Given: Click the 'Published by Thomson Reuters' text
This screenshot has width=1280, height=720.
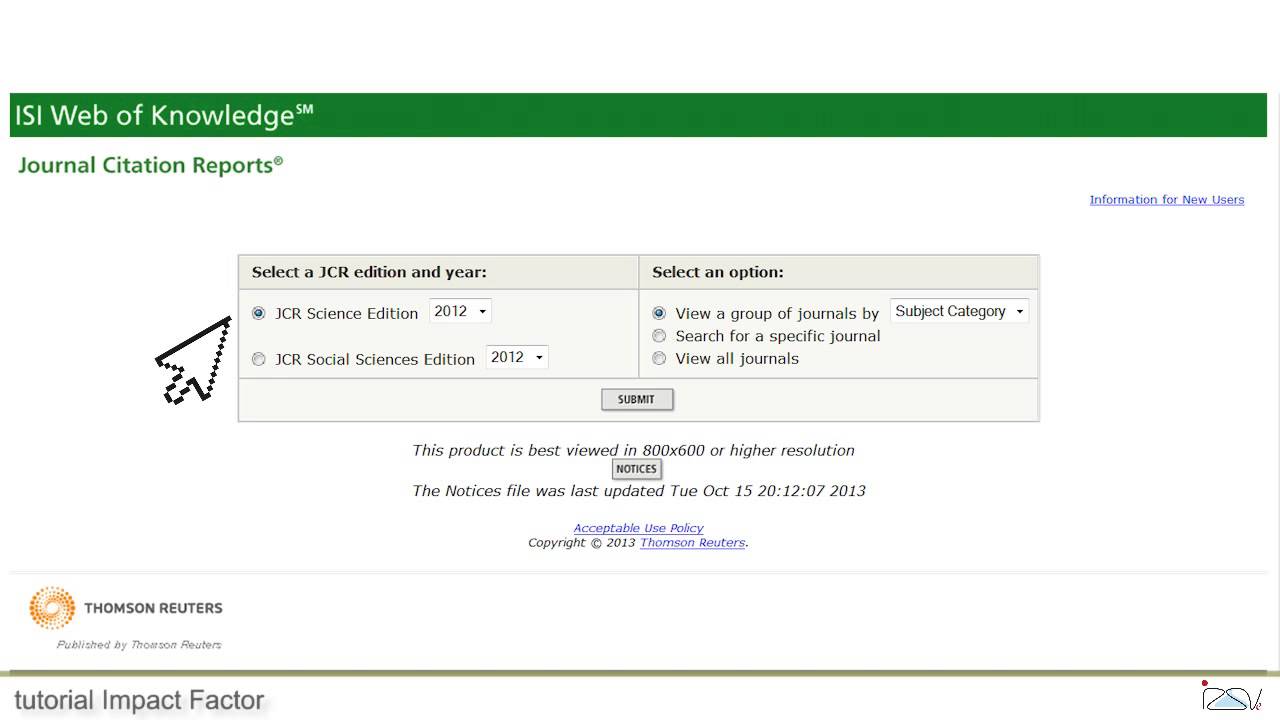Looking at the screenshot, I should tap(139, 645).
